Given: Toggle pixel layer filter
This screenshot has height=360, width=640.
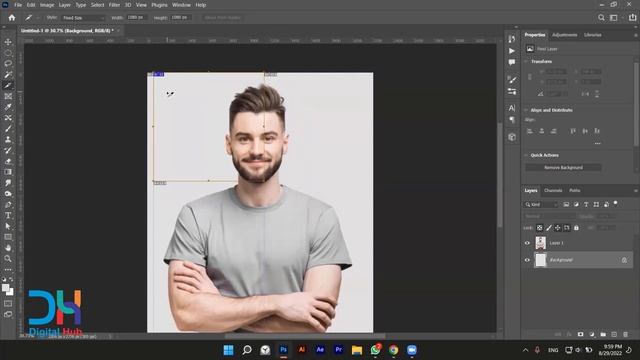Looking at the screenshot, I should (x=566, y=204).
